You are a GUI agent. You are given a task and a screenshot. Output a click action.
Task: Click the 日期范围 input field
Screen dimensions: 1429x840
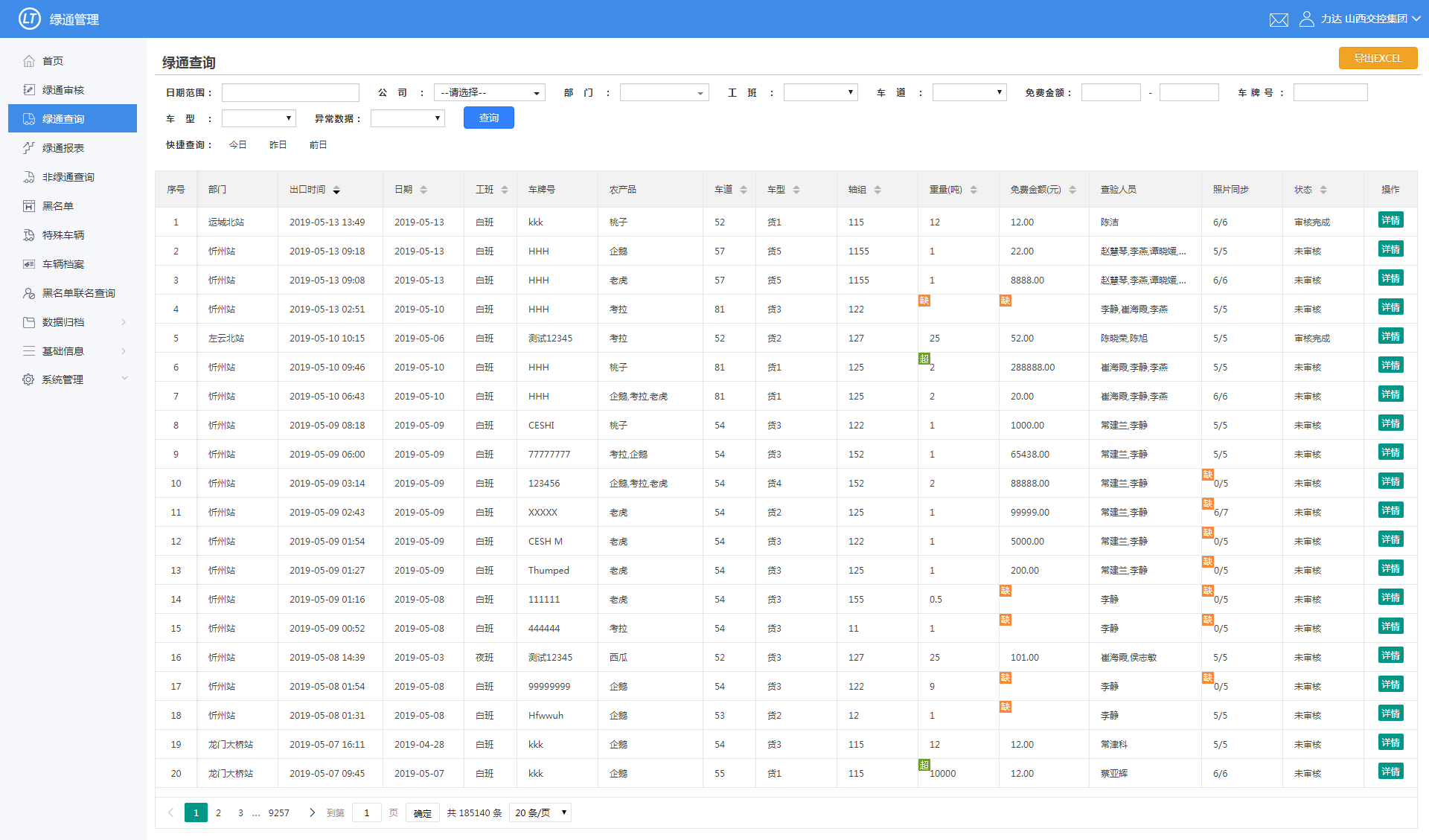coord(290,92)
